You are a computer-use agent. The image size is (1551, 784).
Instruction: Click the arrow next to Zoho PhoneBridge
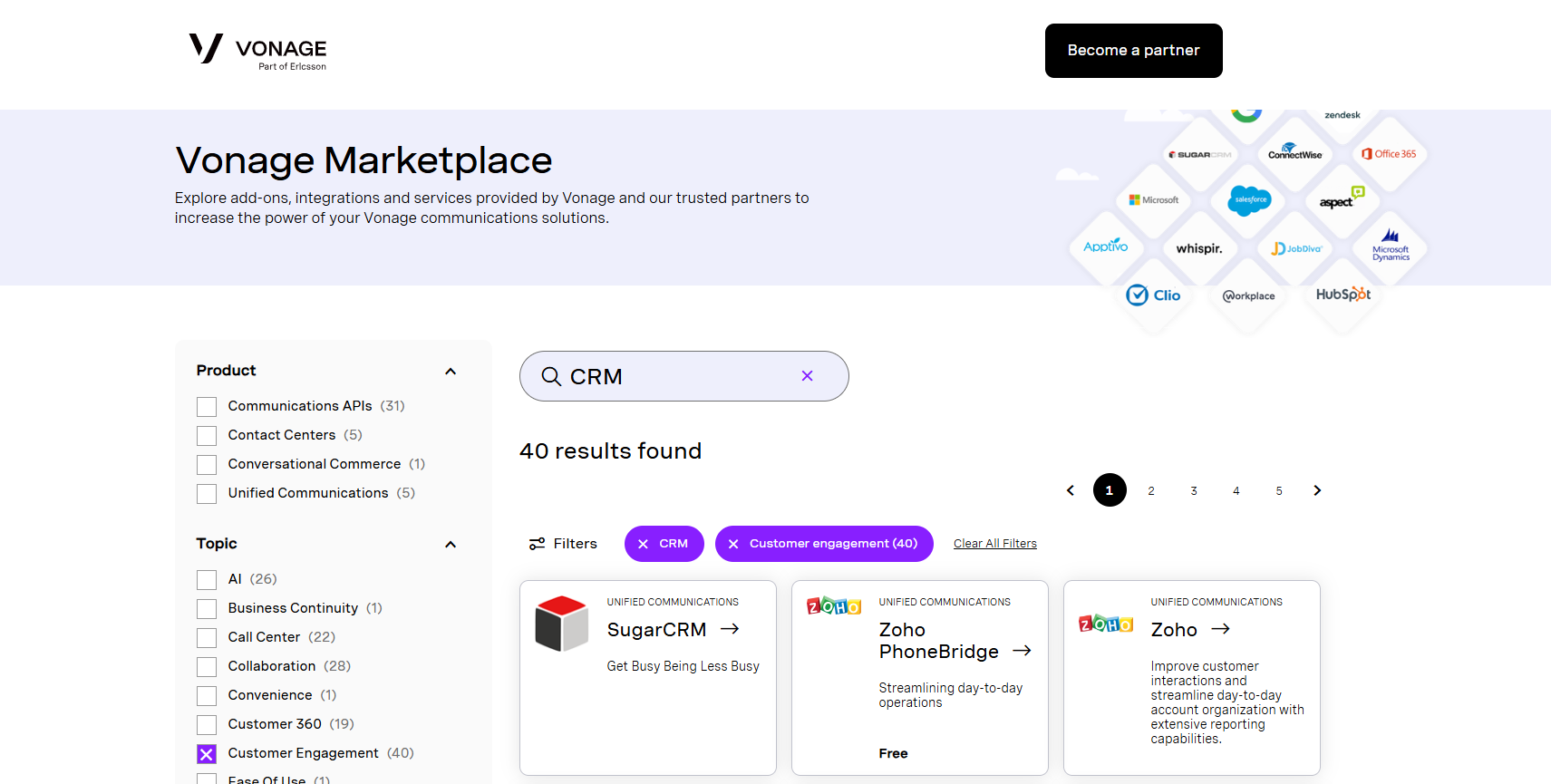tap(1022, 651)
